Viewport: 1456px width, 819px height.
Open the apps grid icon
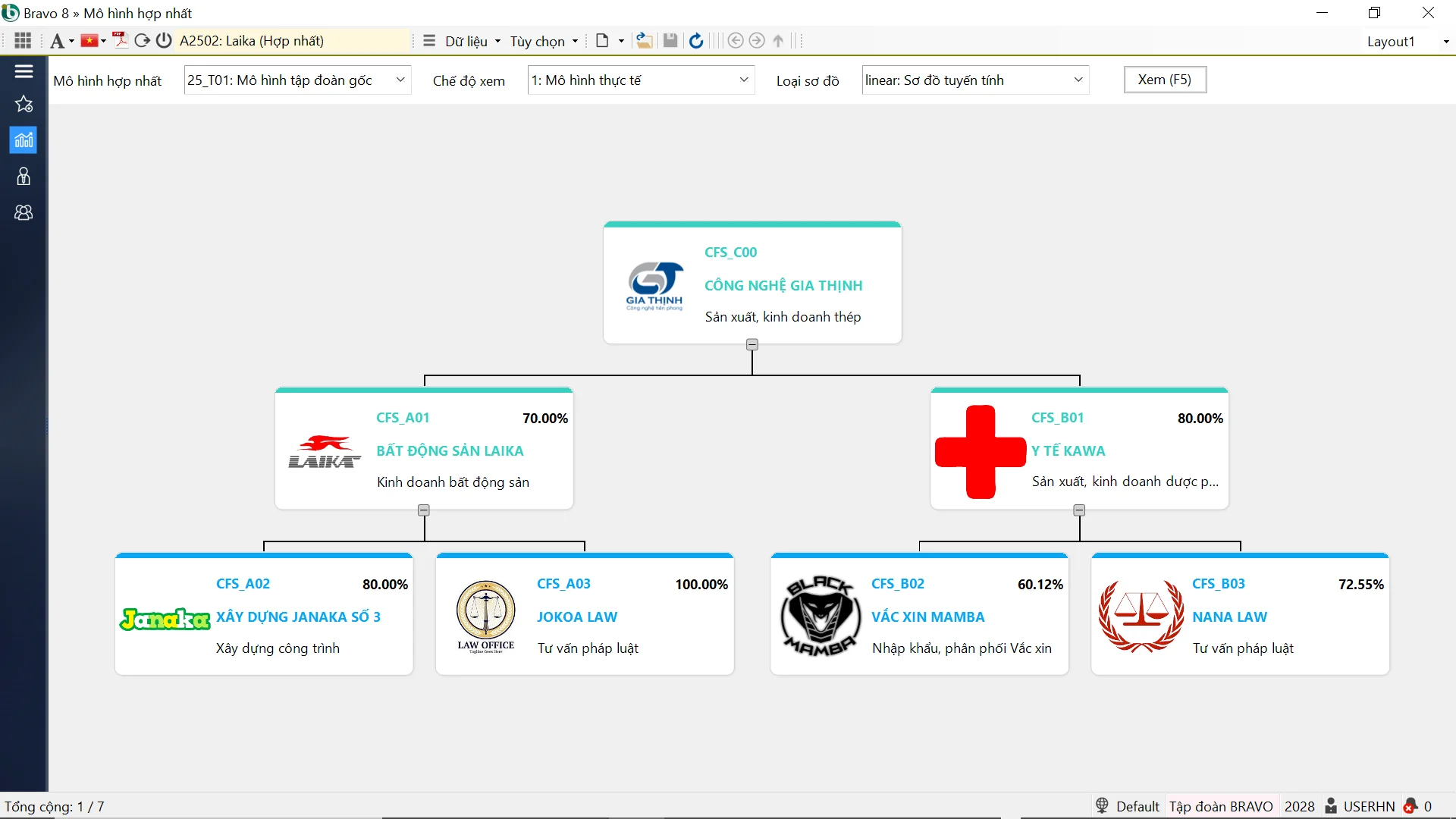tap(23, 41)
